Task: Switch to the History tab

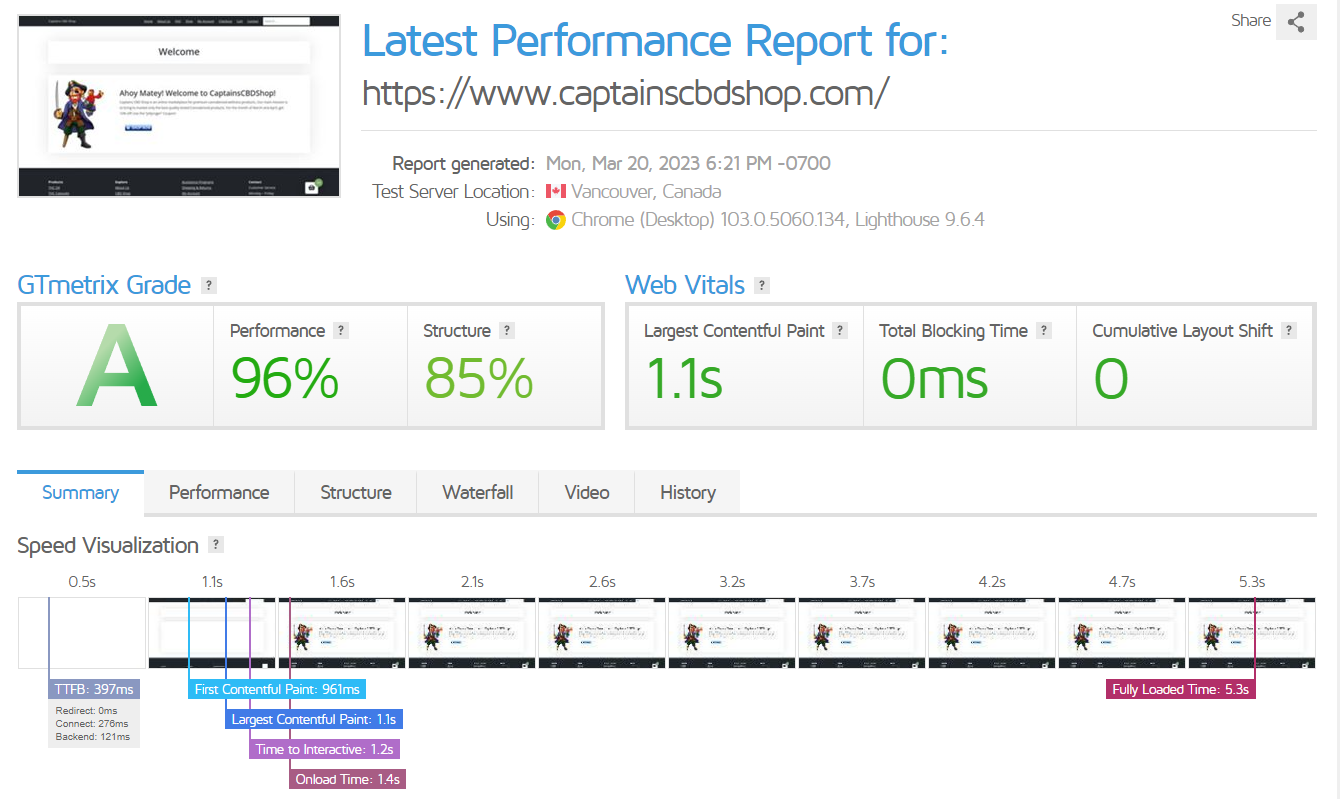Action: pos(688,492)
